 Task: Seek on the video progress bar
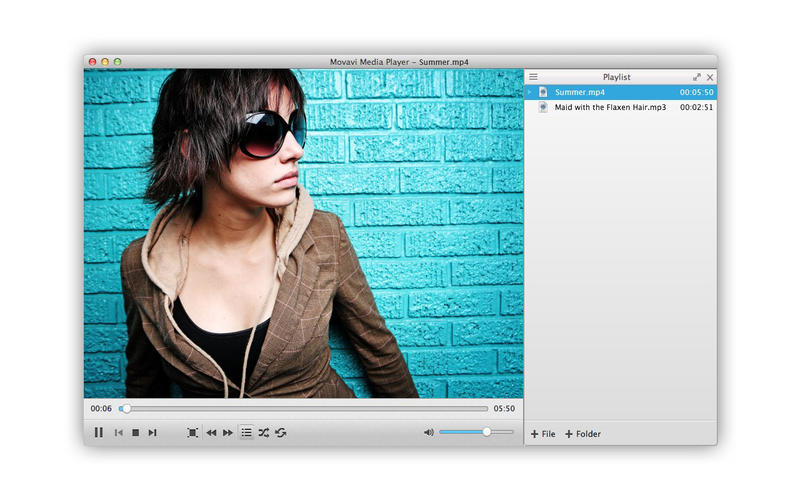click(304, 409)
